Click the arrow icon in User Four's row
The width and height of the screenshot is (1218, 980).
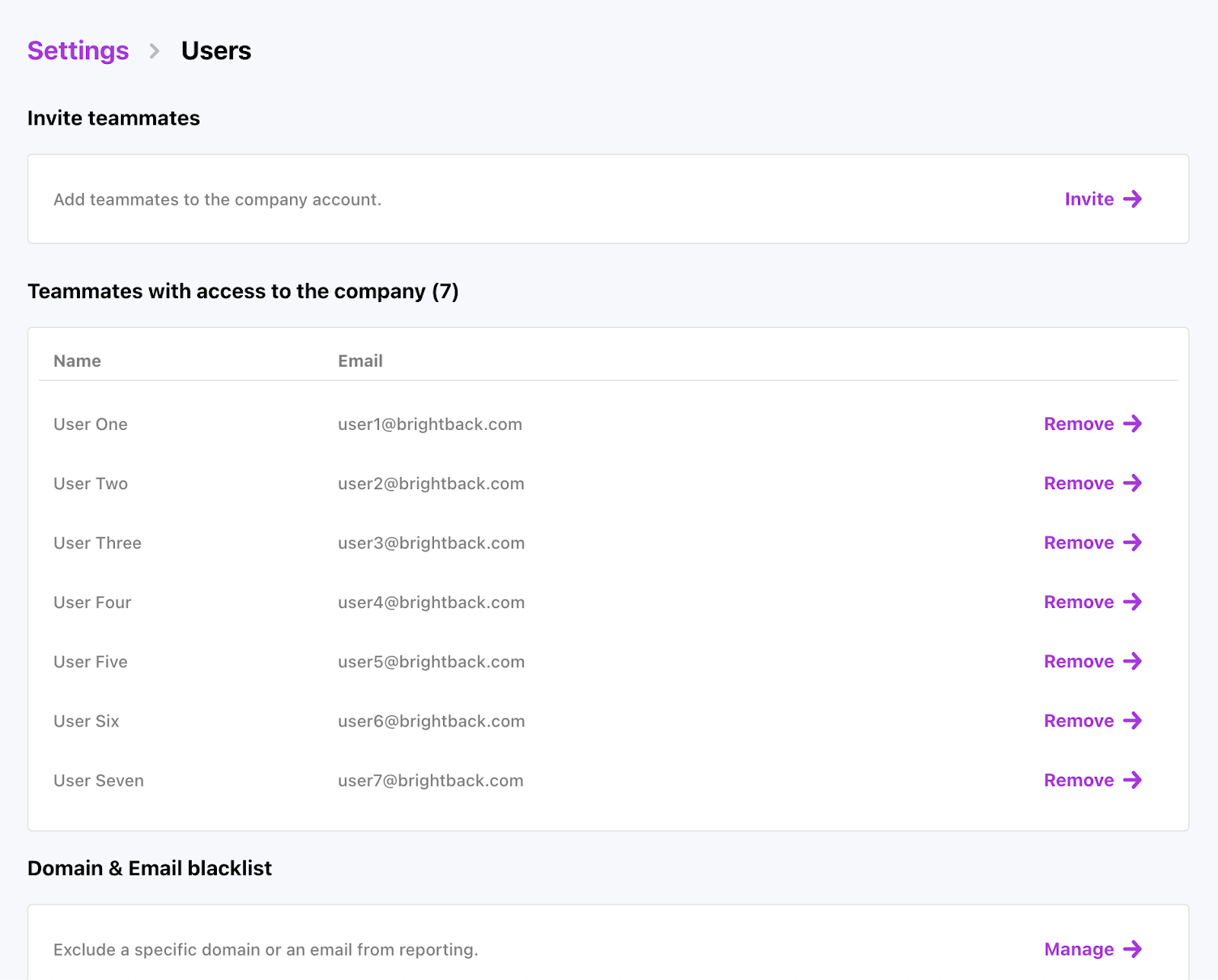click(1133, 602)
